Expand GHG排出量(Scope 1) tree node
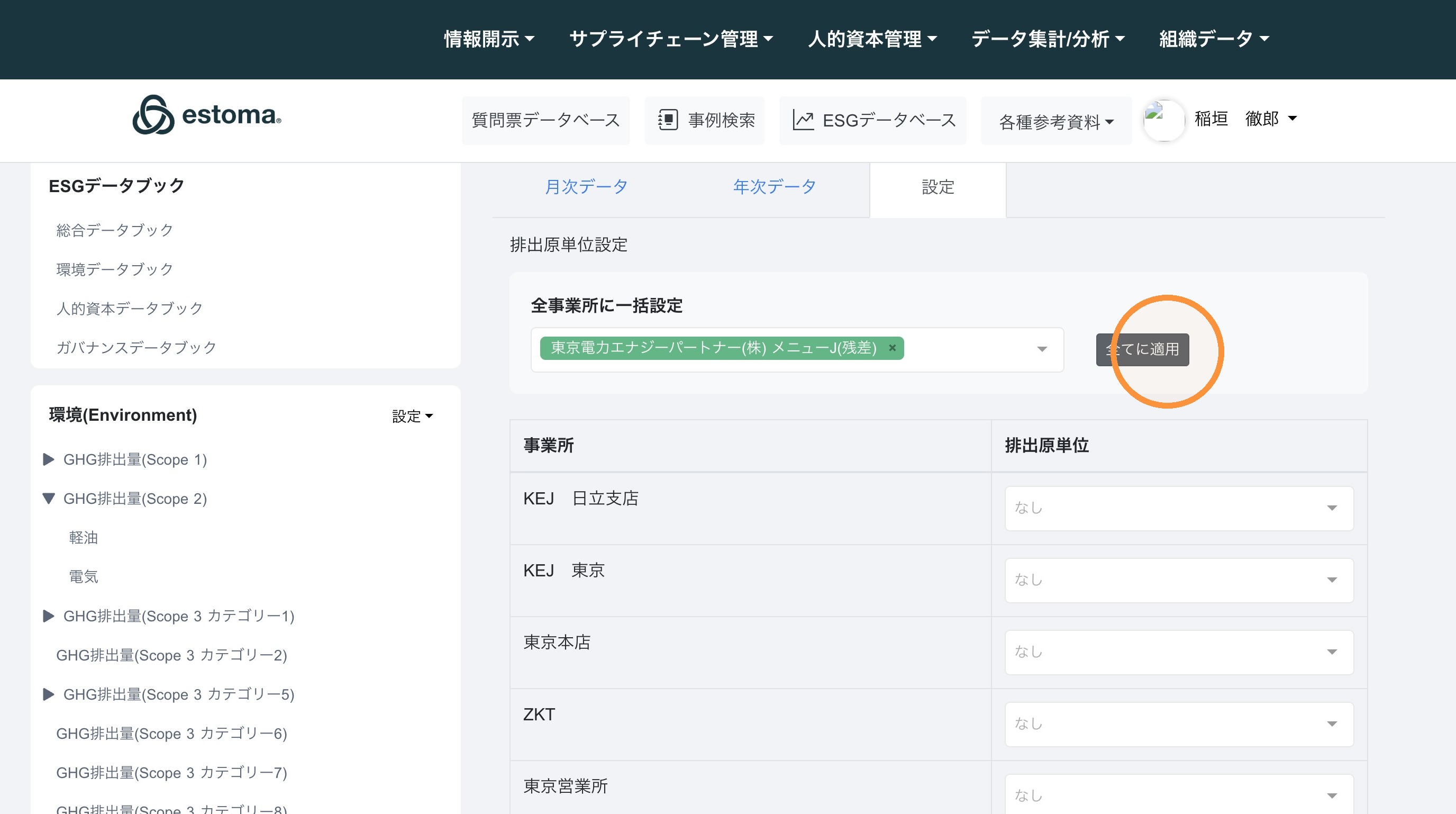The image size is (1456, 814). tap(49, 459)
